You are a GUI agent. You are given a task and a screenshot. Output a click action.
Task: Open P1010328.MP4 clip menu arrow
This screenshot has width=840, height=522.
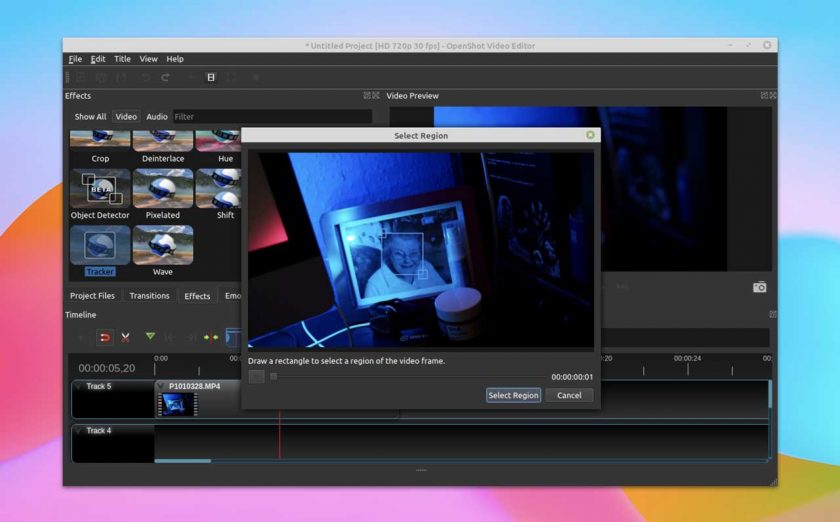(161, 386)
